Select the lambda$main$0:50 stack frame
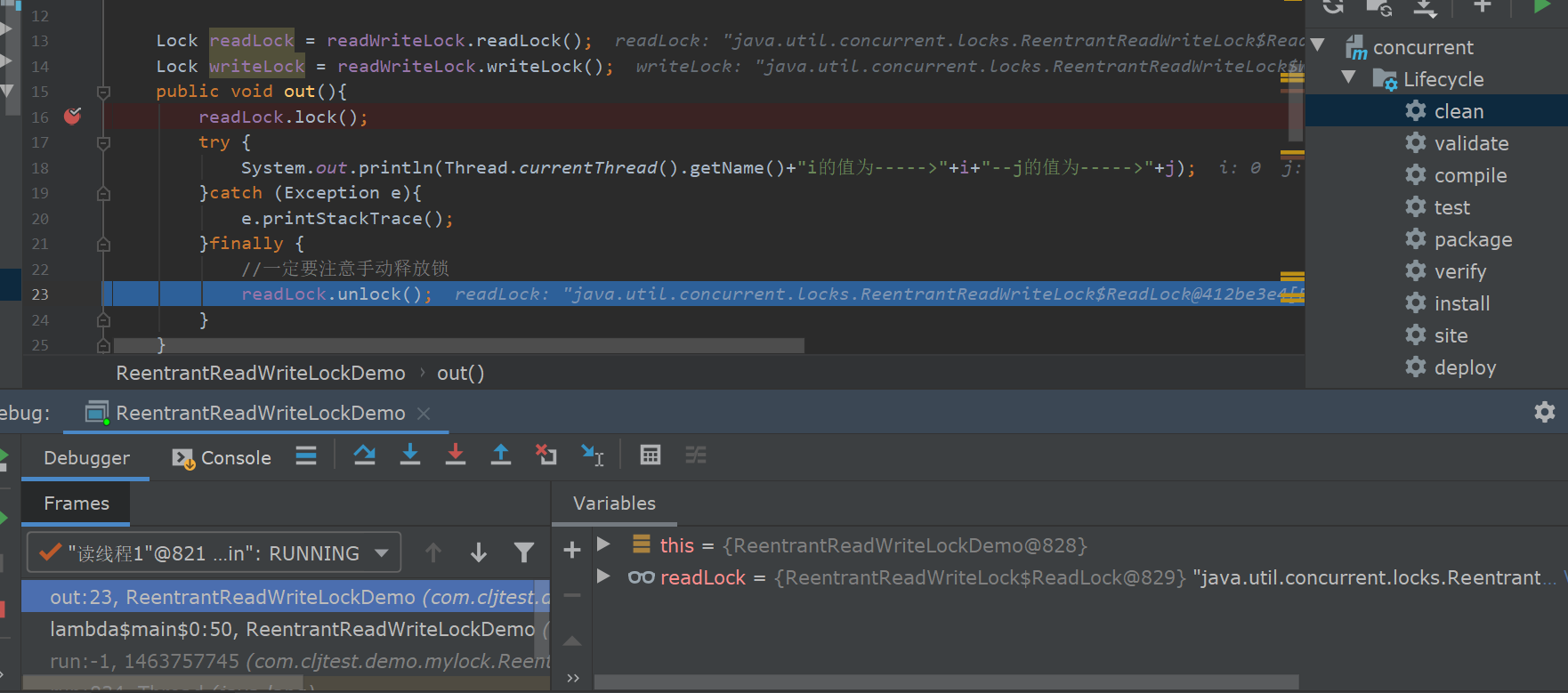Screen dimensions: 1568x693 286,629
